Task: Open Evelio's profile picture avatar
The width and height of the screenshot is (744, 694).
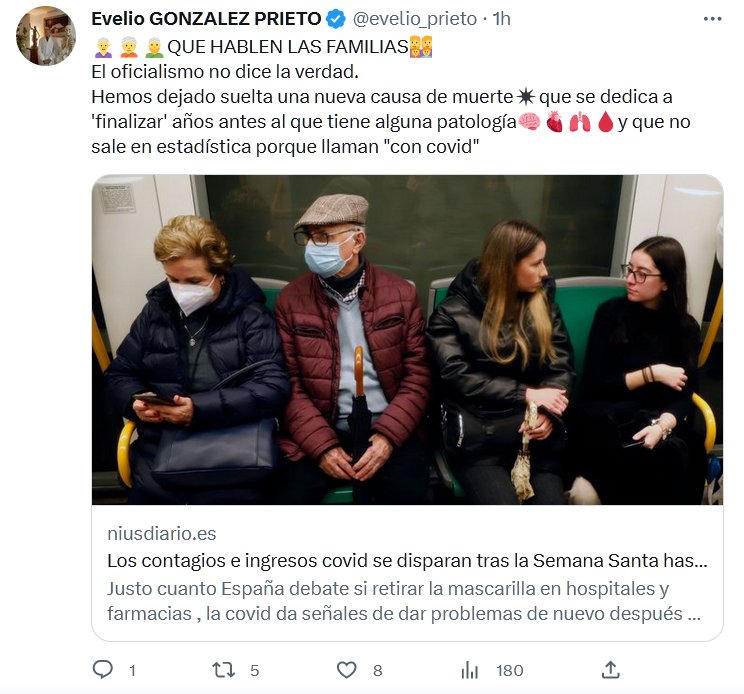Action: (45, 36)
